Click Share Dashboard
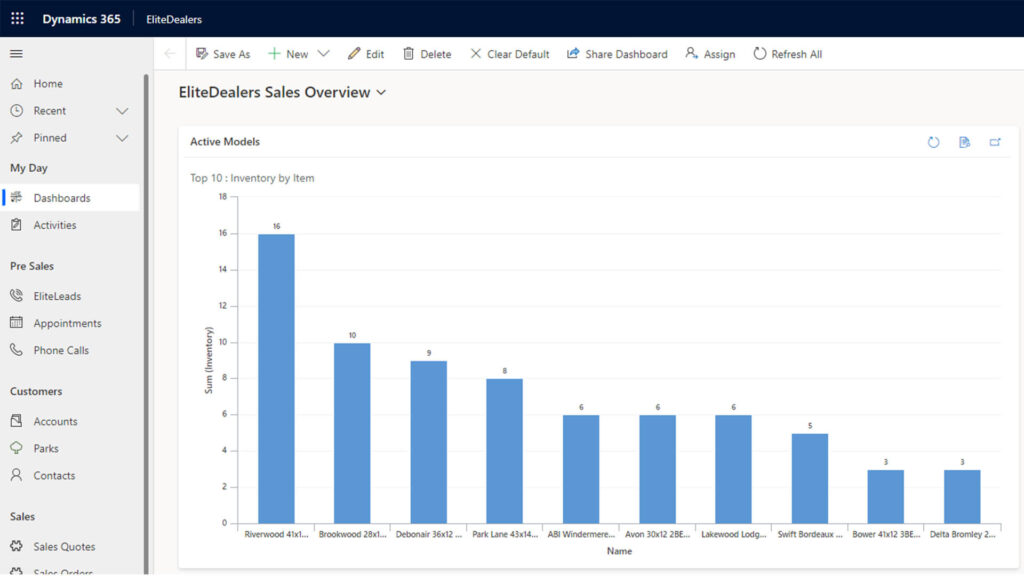The image size is (1024, 576). click(617, 54)
